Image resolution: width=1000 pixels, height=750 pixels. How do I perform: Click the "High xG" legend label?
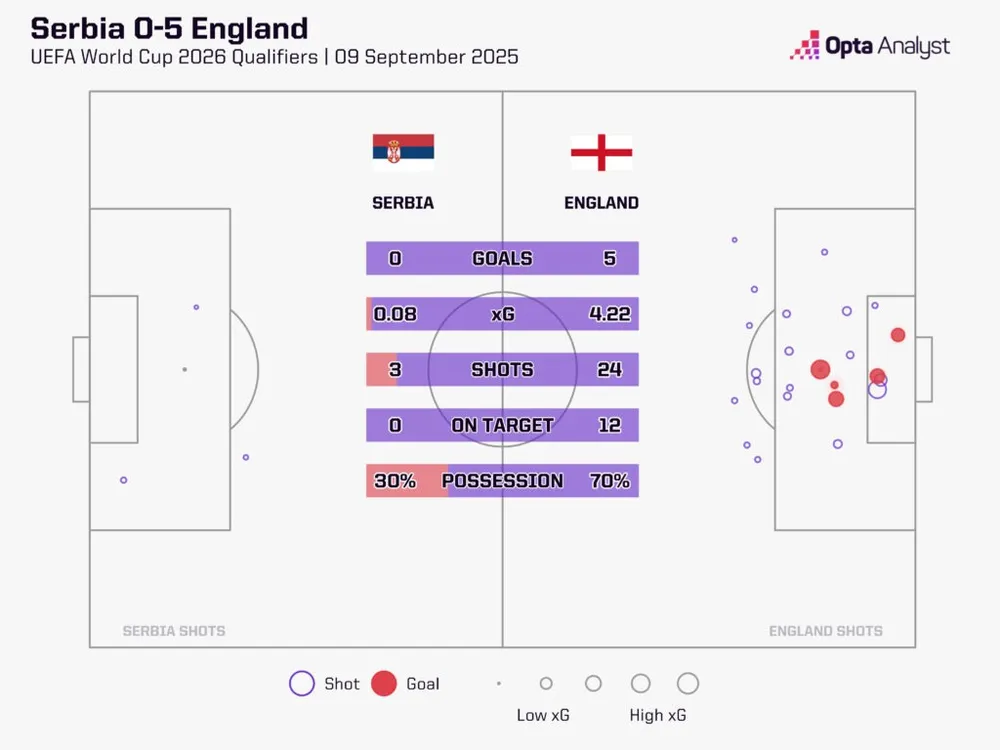click(659, 715)
